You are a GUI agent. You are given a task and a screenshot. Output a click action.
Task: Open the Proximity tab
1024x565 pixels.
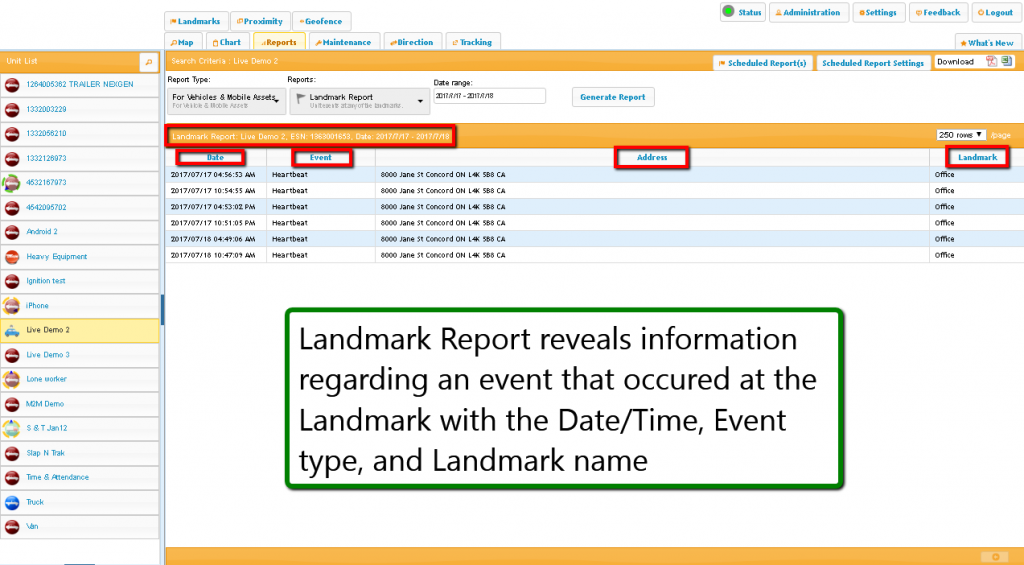260,21
